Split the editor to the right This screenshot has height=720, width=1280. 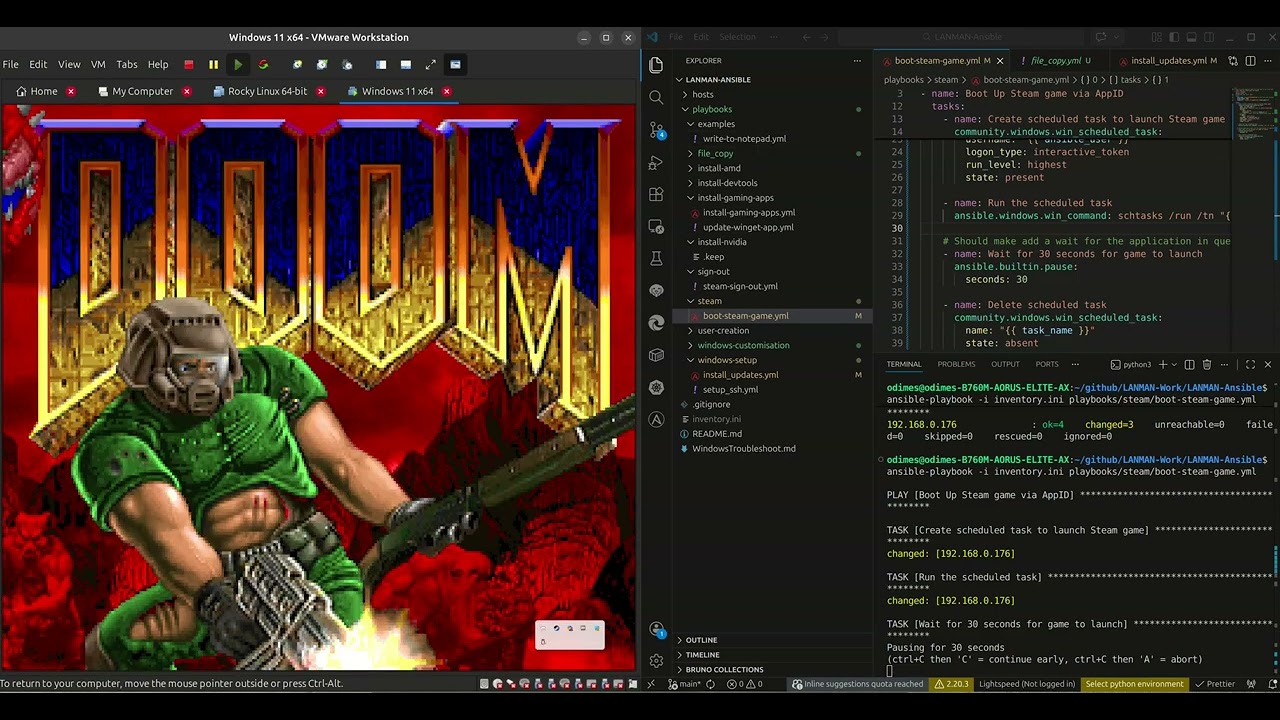(1250, 61)
